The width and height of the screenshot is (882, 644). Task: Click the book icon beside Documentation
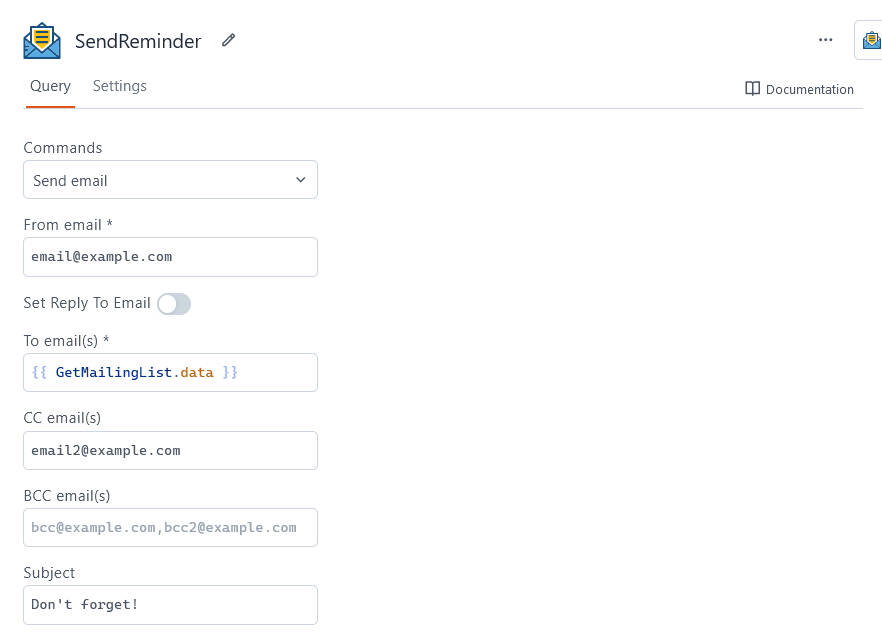coord(752,89)
